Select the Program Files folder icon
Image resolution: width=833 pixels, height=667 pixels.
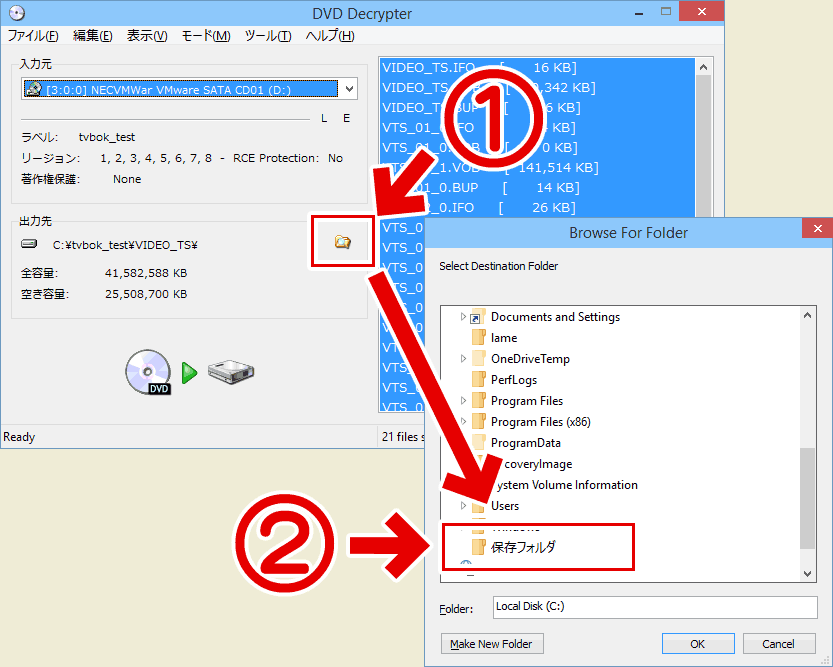479,400
